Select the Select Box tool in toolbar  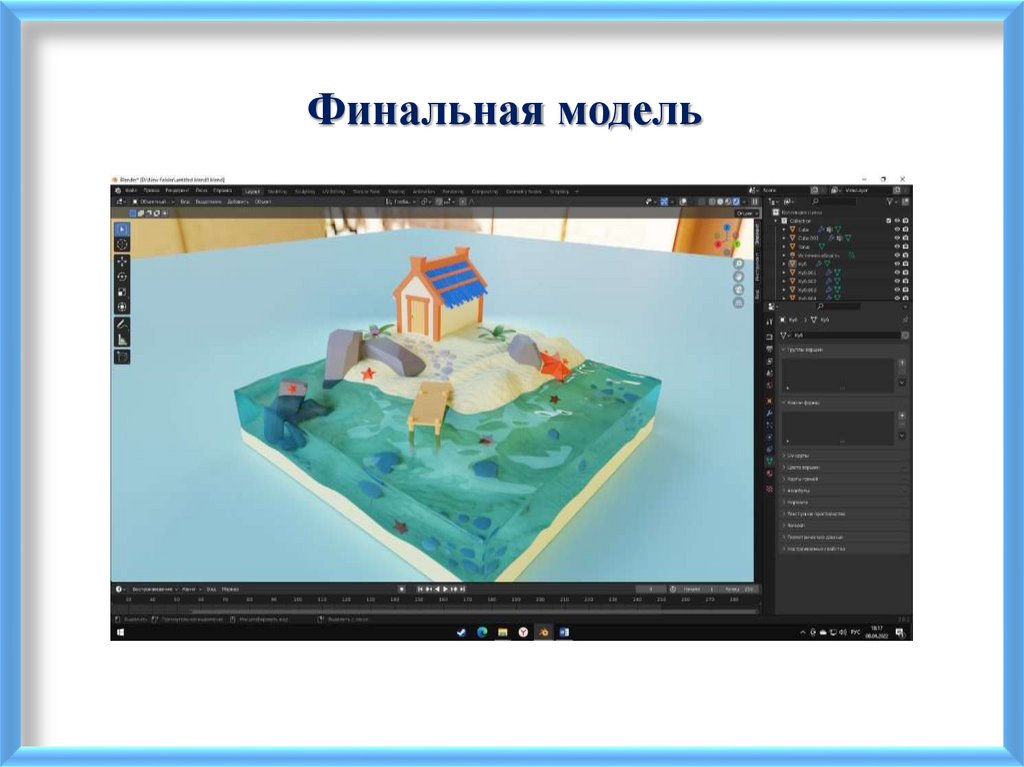tap(121, 229)
